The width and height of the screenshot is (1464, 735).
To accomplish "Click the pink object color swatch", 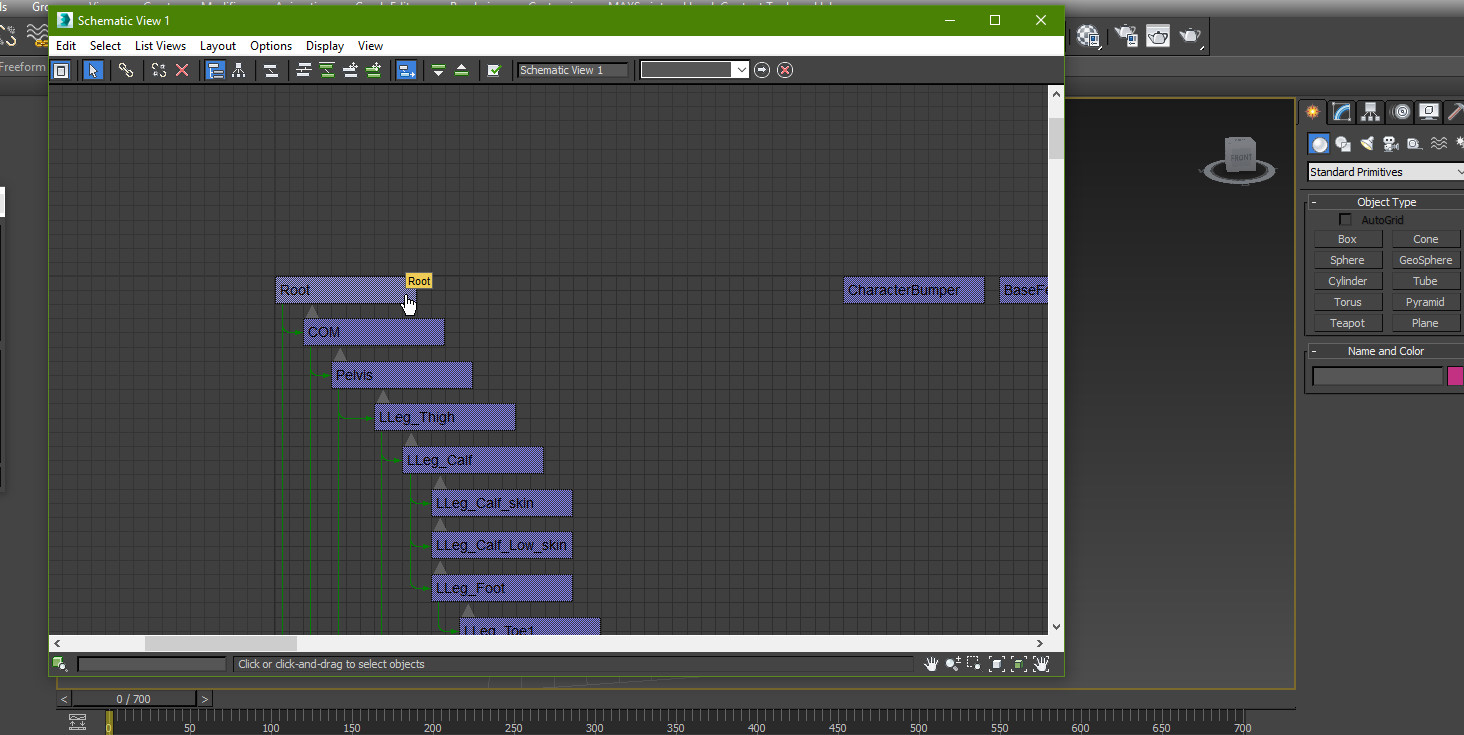I will coord(1456,376).
